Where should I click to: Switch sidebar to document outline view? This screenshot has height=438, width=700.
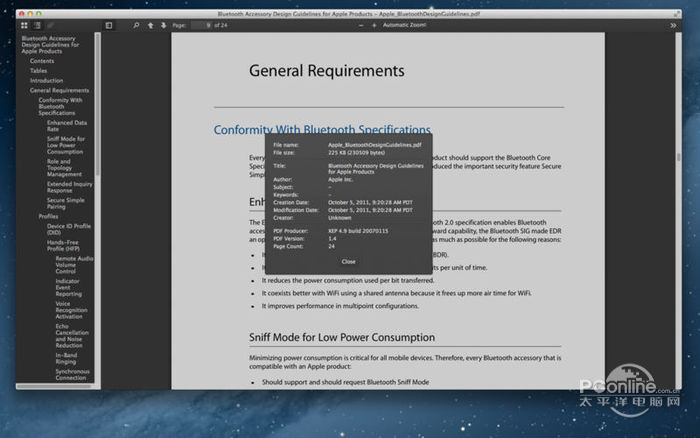(x=37, y=25)
